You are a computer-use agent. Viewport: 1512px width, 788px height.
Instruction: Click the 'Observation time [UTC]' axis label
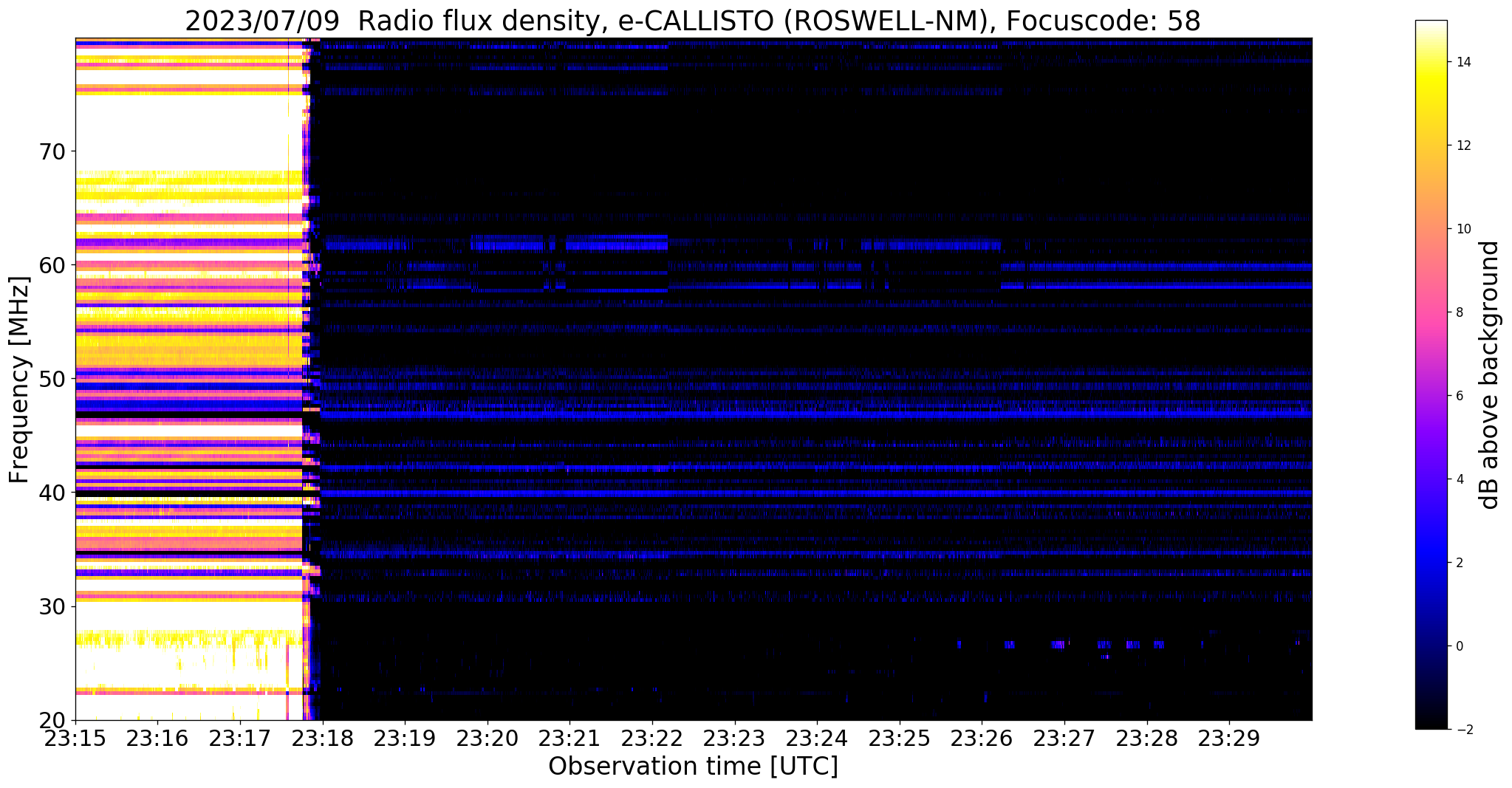coord(694,767)
